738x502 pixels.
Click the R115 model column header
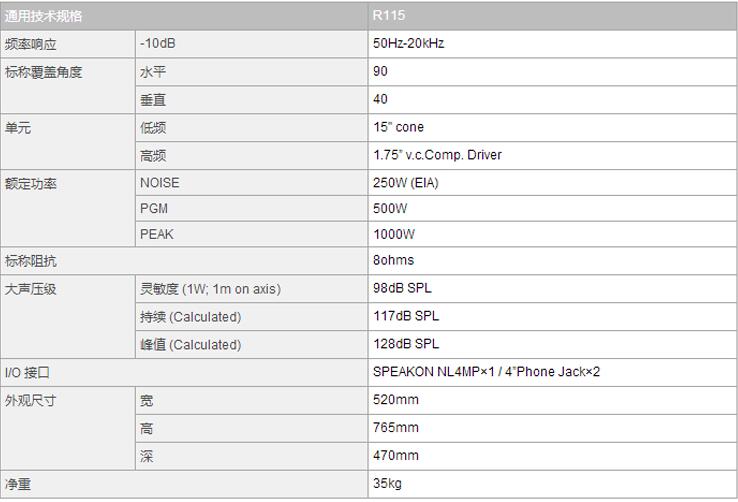(x=388, y=17)
